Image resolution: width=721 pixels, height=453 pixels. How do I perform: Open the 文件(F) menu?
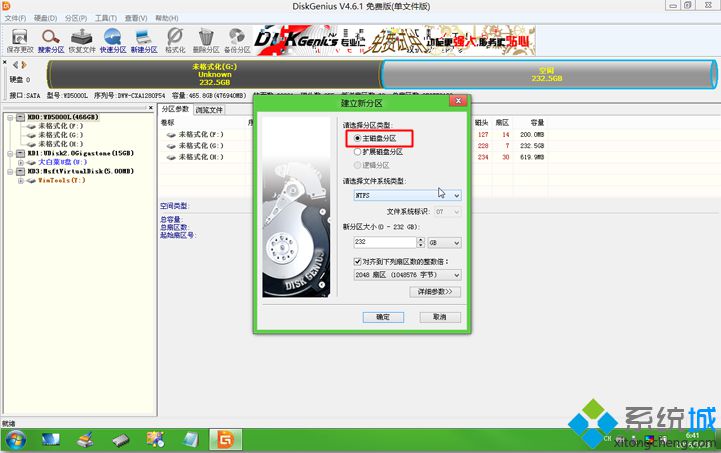[x=15, y=18]
